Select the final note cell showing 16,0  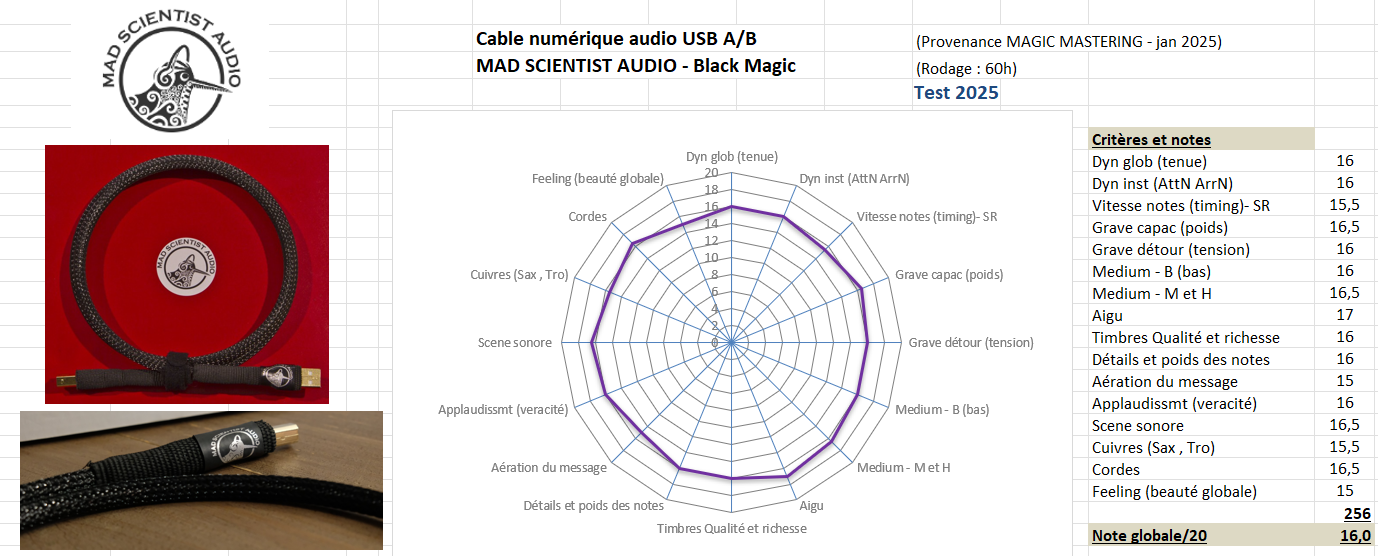click(x=1345, y=536)
